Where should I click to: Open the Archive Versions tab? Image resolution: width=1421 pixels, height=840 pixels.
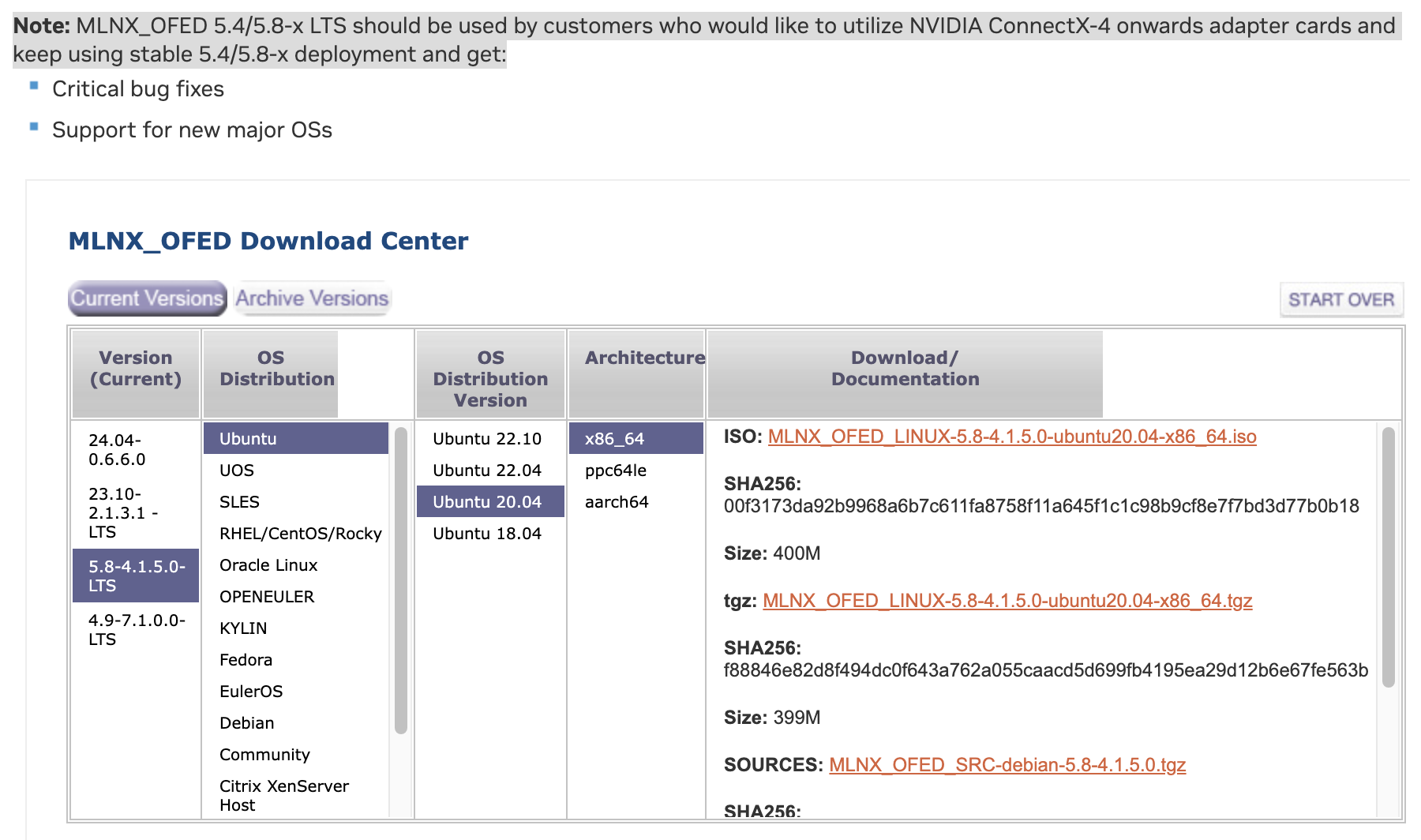(312, 298)
